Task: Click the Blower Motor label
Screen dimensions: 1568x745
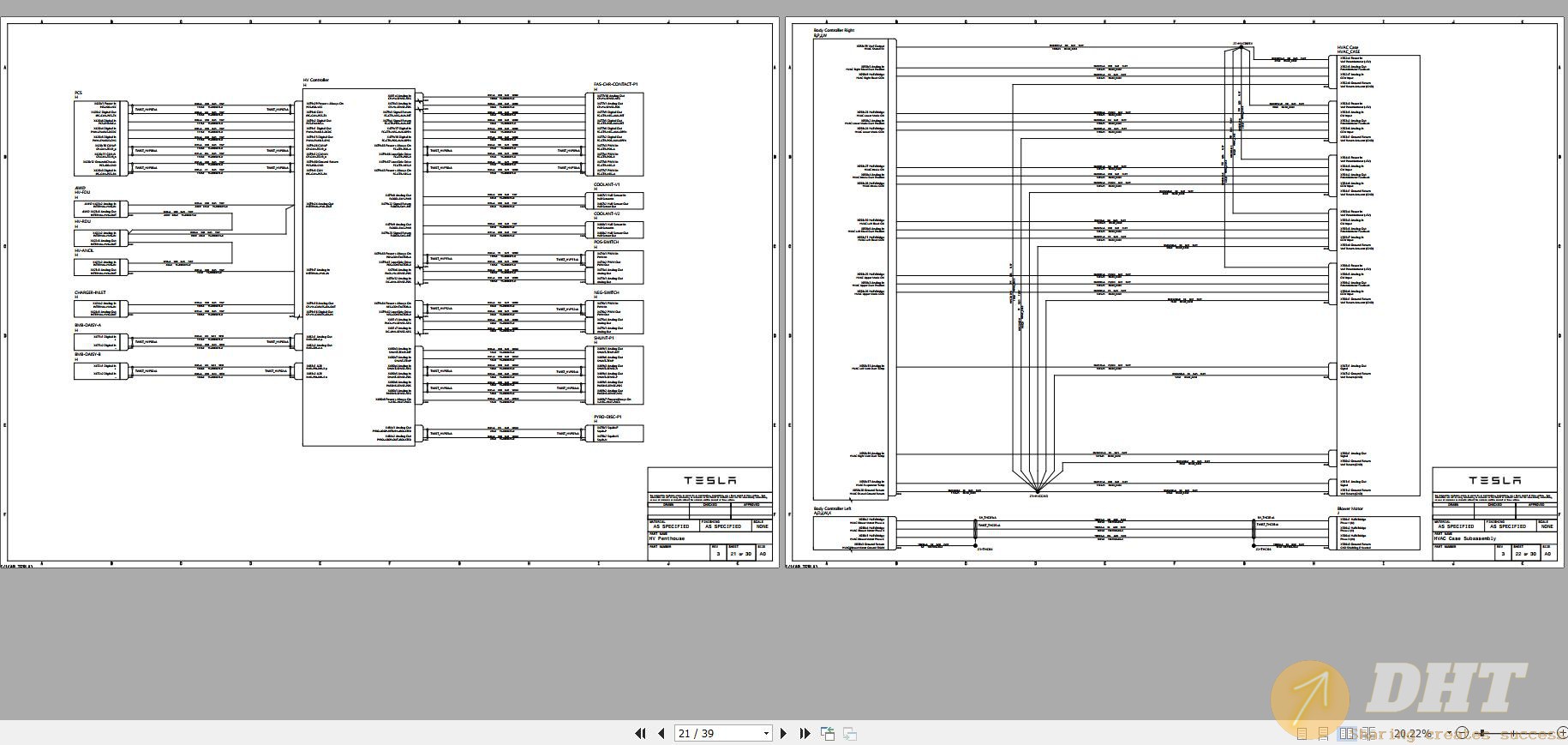Action: point(1350,508)
